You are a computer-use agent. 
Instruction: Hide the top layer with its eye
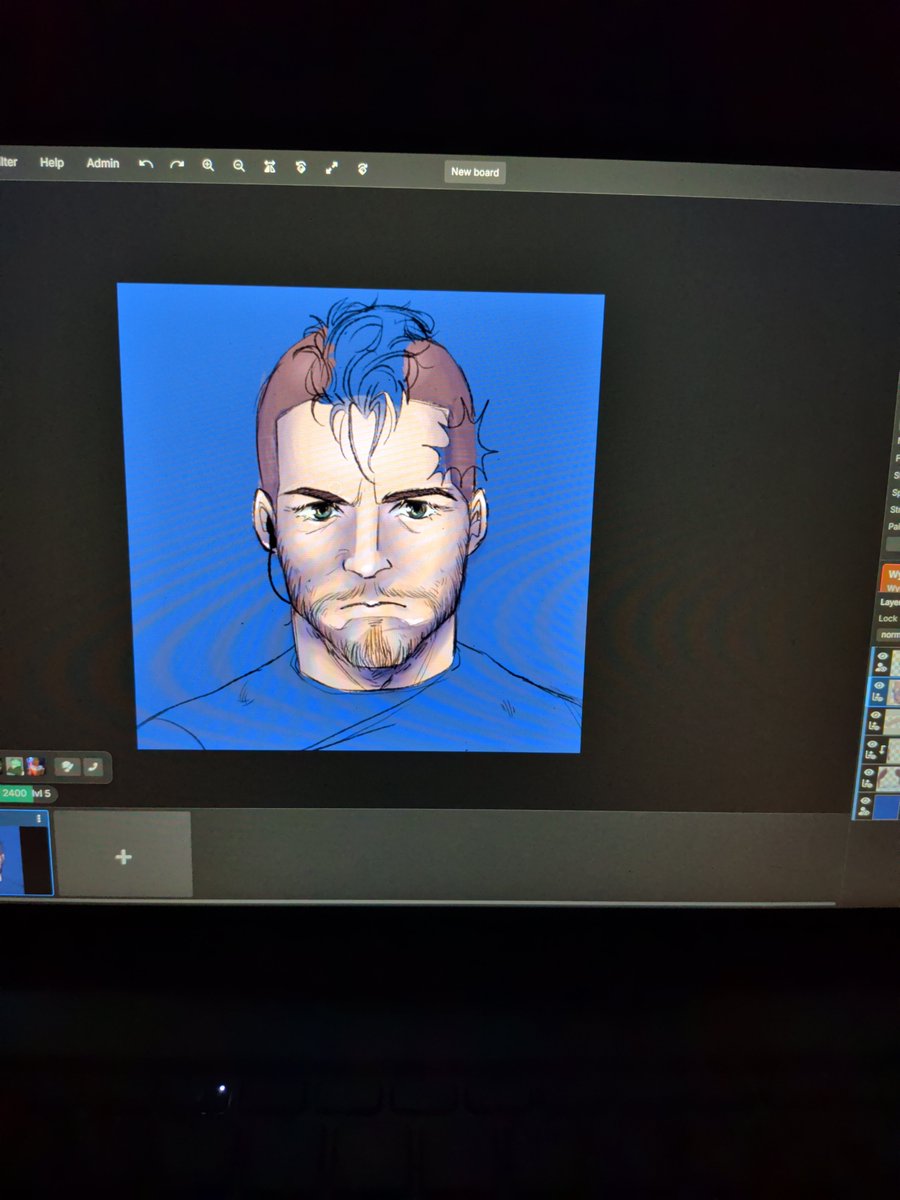[881, 657]
